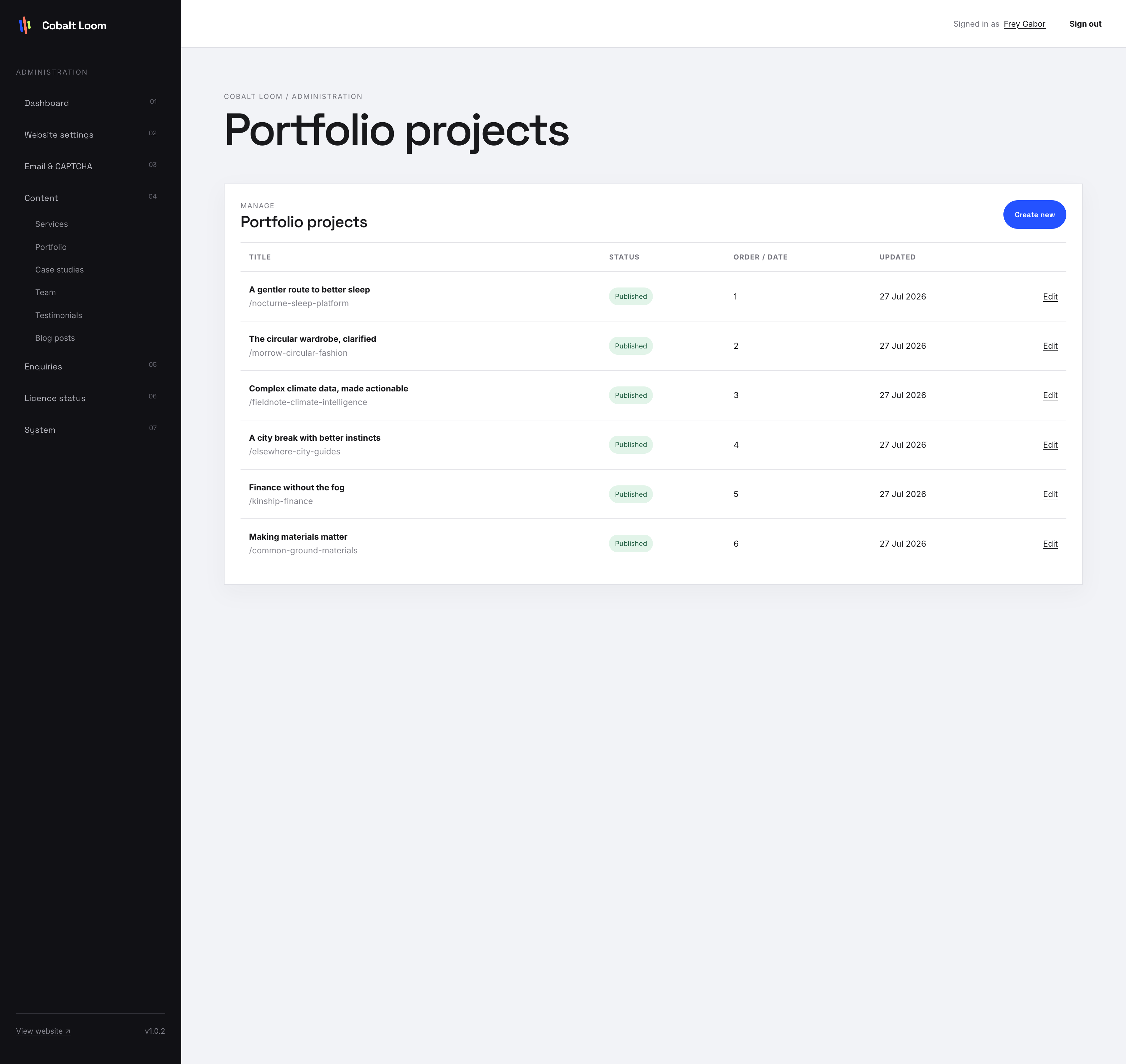
Task: Edit 'A gentler route to better sleep'
Action: (x=1050, y=296)
